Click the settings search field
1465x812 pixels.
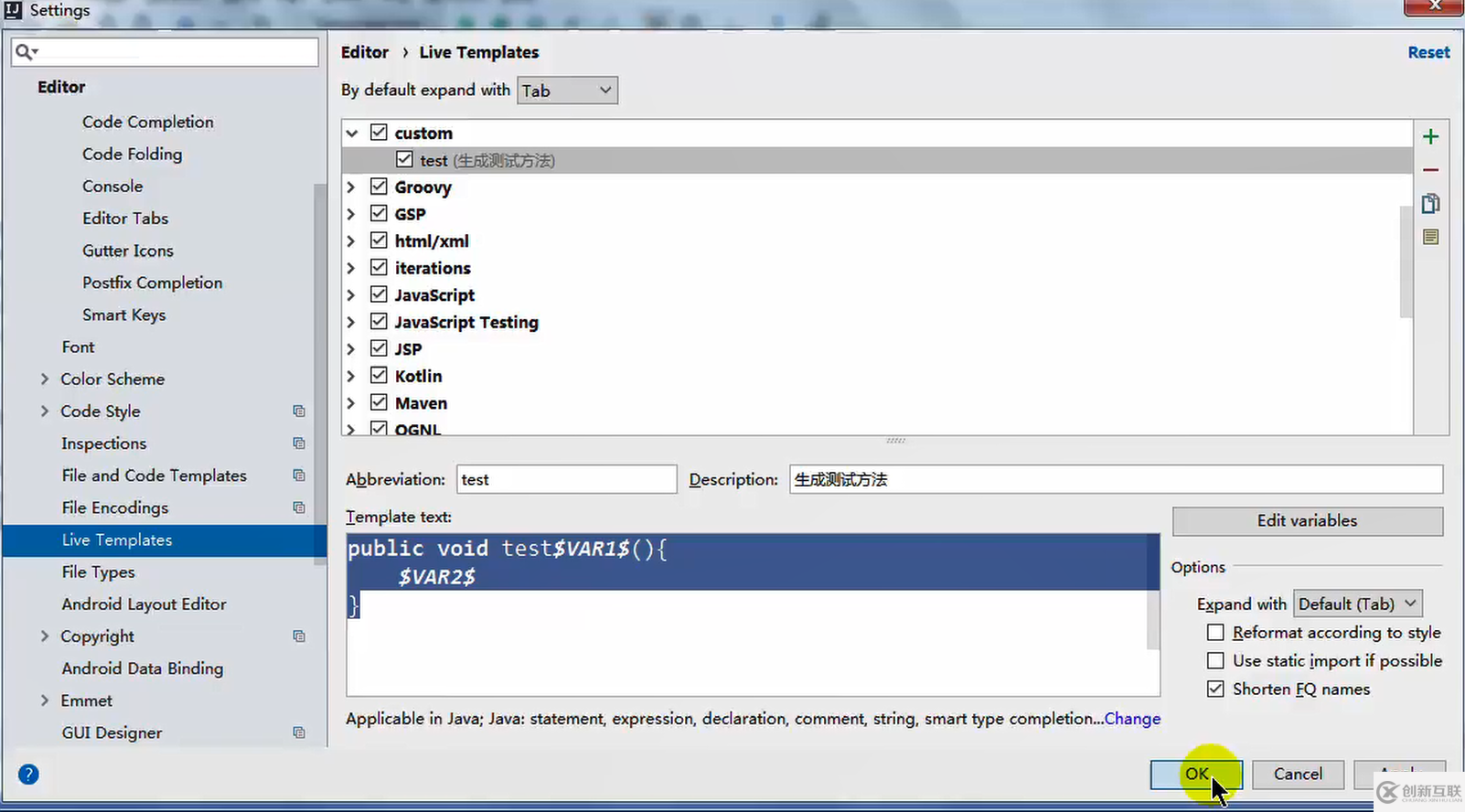click(165, 52)
